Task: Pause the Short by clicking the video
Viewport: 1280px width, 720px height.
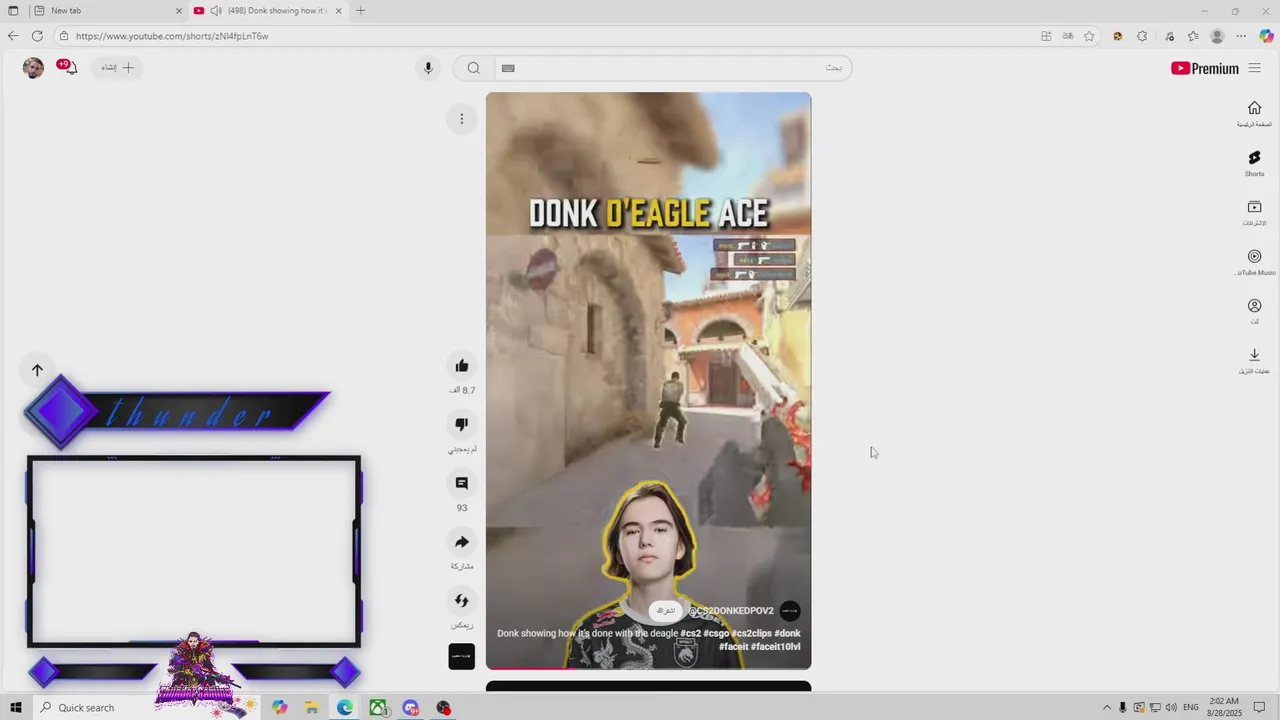Action: click(x=648, y=380)
